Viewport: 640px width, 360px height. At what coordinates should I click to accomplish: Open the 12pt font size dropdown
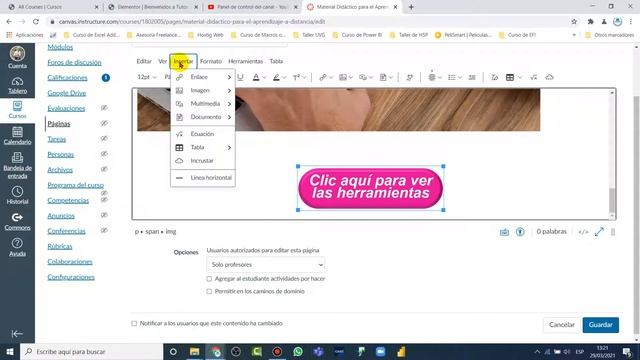click(147, 77)
